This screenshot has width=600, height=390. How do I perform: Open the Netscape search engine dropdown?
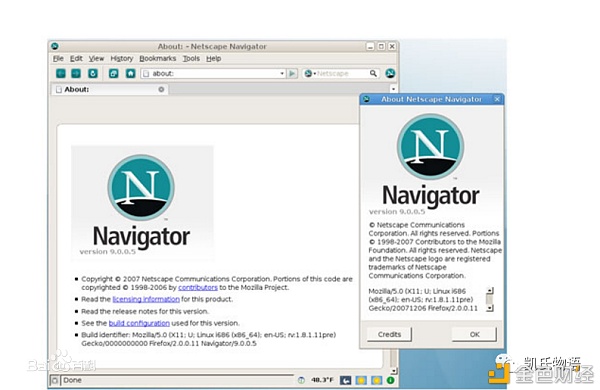[x=309, y=73]
